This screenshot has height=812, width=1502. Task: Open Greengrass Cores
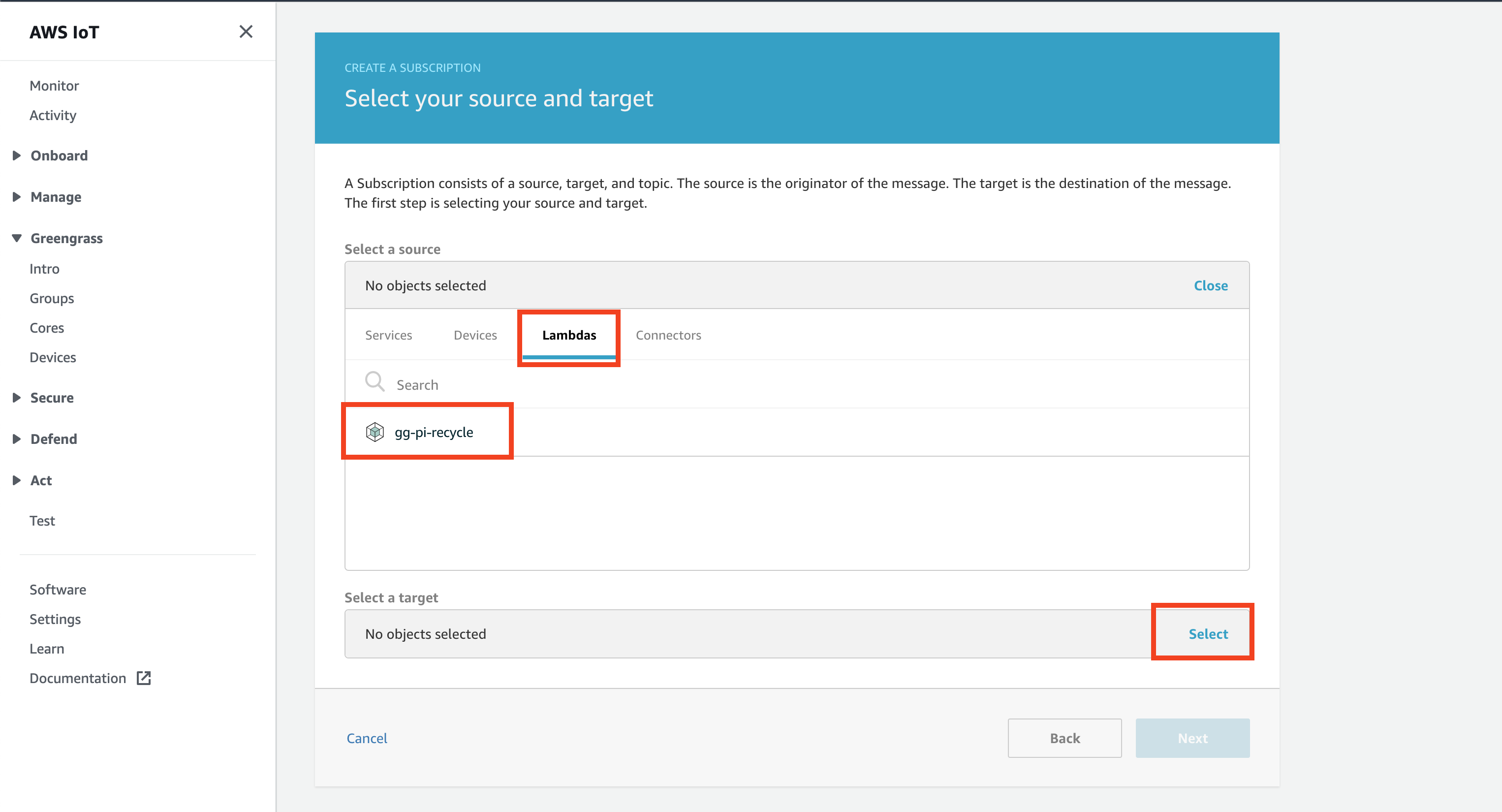(47, 328)
